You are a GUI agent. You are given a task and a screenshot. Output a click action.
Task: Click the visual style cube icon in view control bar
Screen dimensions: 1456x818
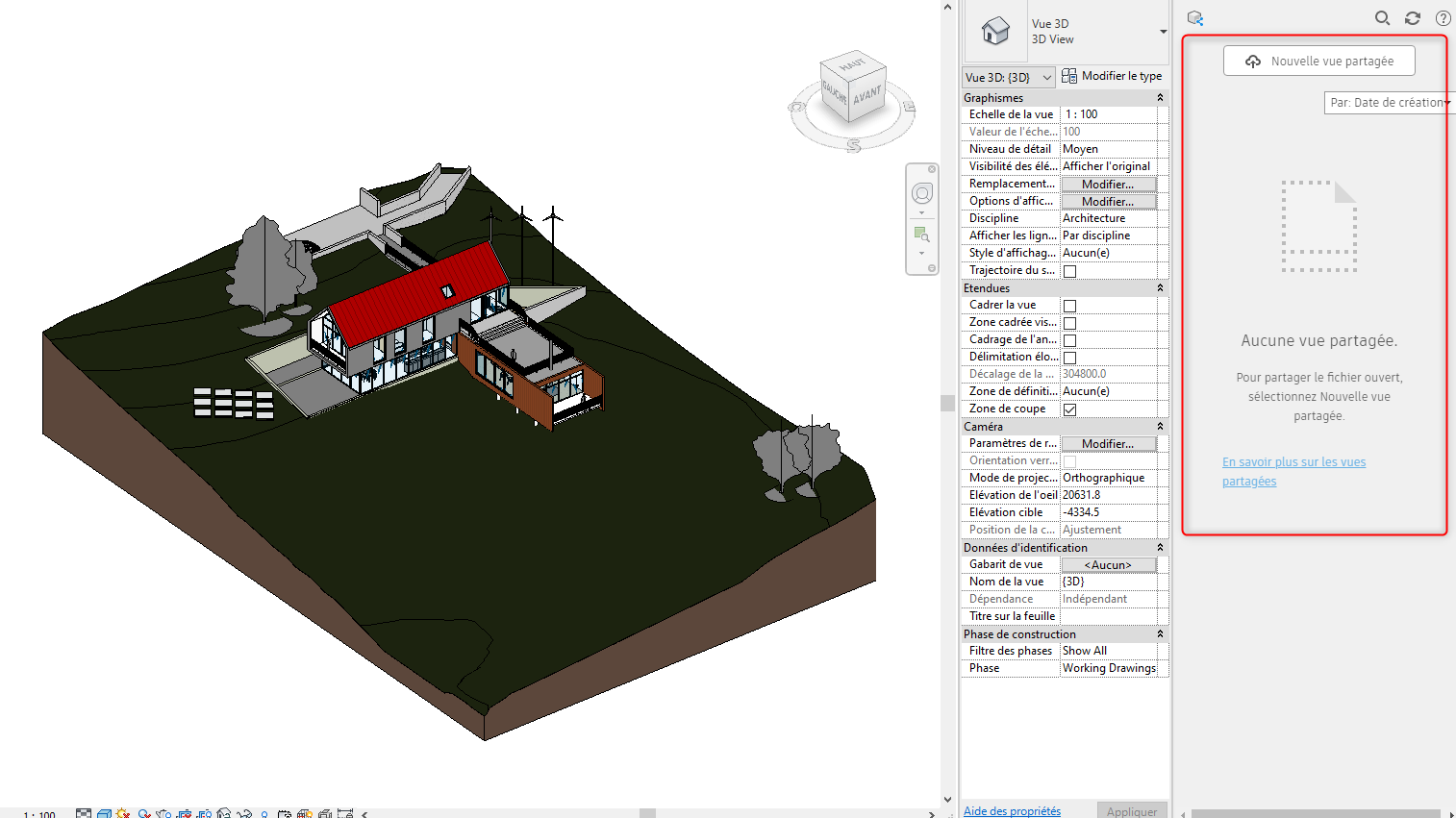tap(104, 814)
